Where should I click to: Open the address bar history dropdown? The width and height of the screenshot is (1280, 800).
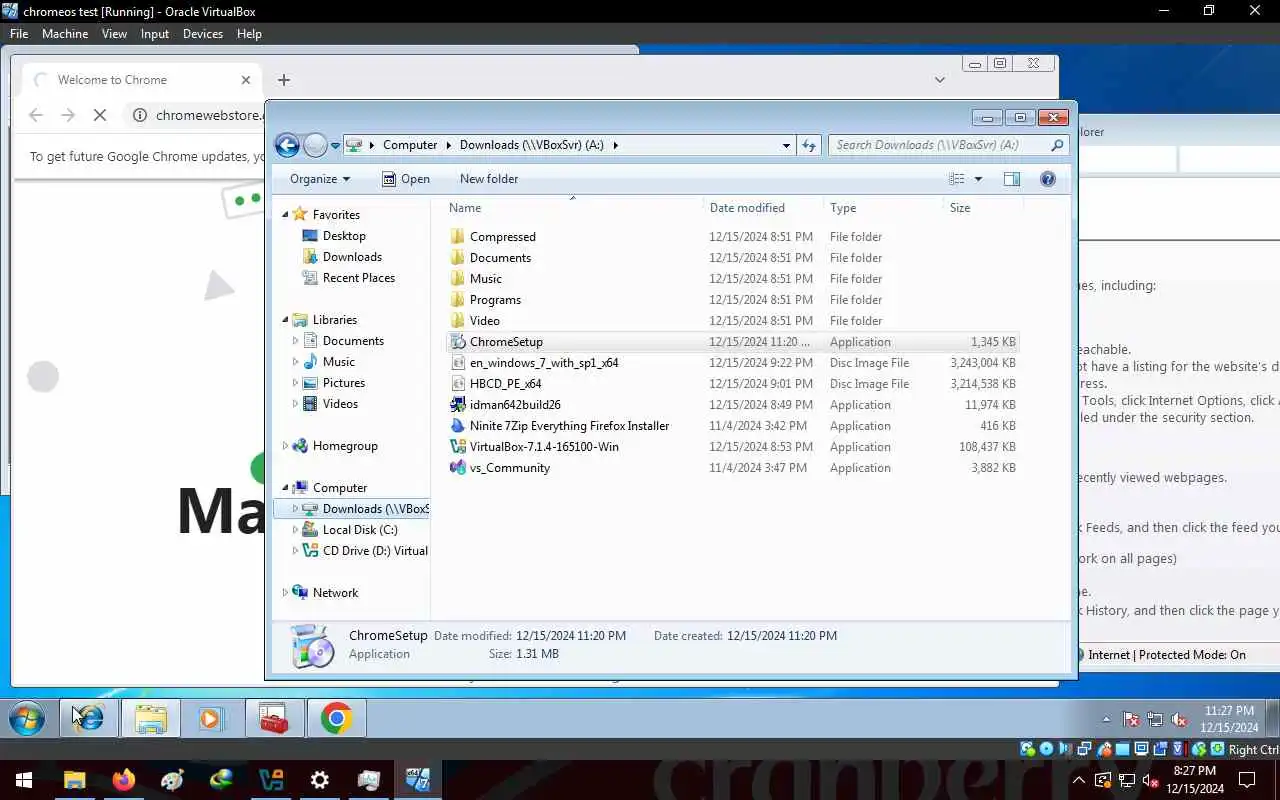click(x=786, y=145)
